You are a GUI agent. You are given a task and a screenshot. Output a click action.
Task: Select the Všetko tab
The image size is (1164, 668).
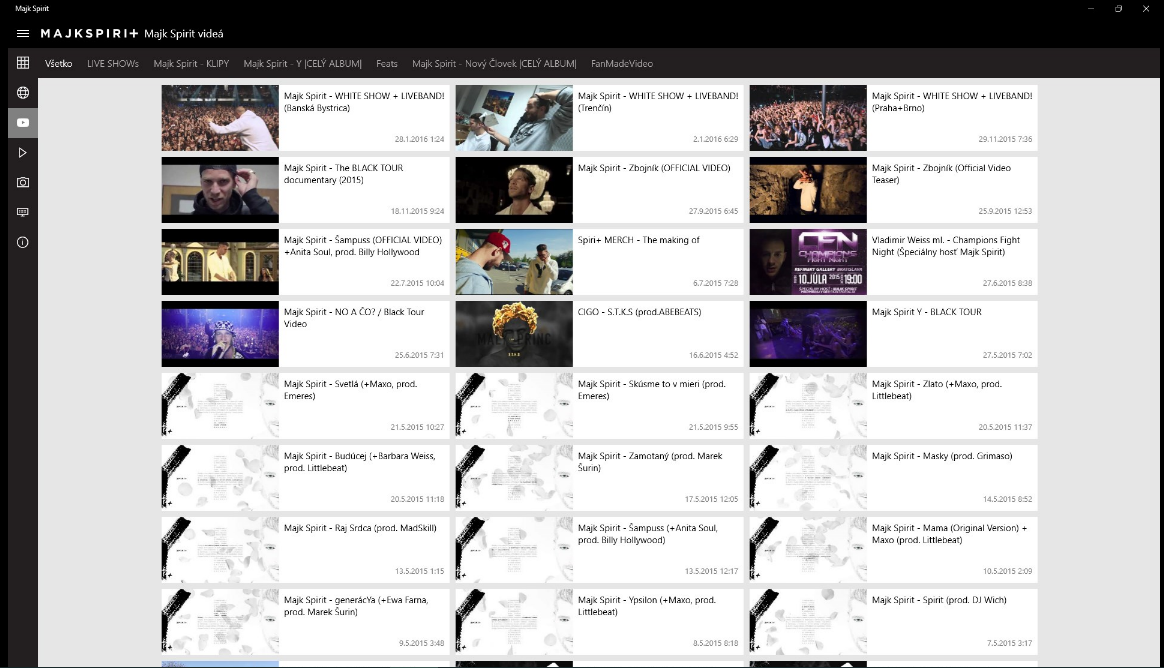point(59,64)
